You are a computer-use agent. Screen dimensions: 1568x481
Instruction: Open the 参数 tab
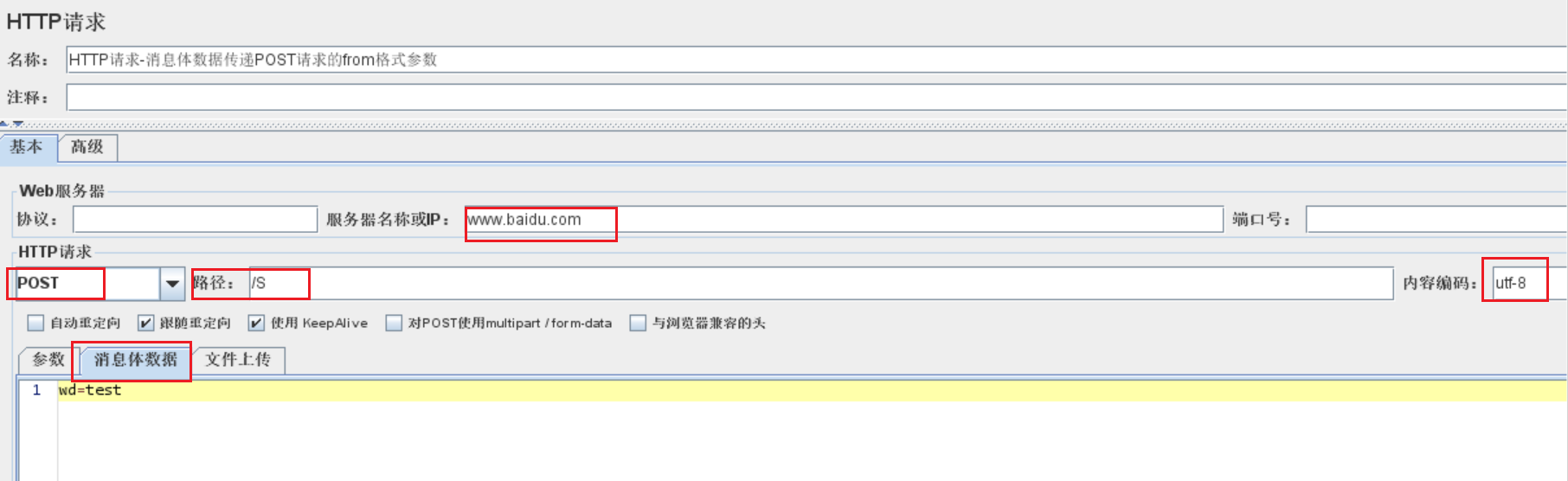click(48, 360)
